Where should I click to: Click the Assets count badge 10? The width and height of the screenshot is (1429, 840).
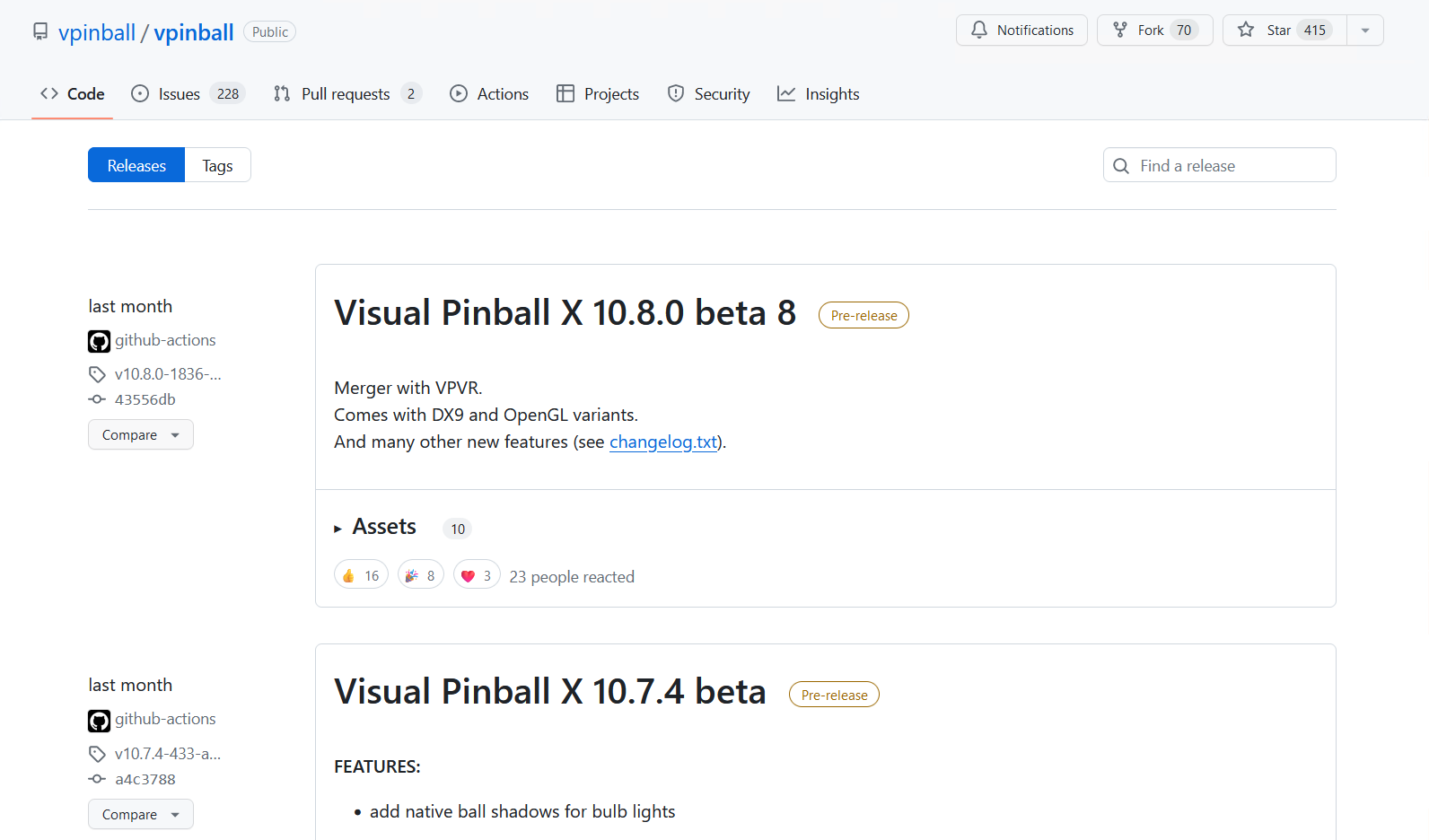pyautogui.click(x=458, y=529)
